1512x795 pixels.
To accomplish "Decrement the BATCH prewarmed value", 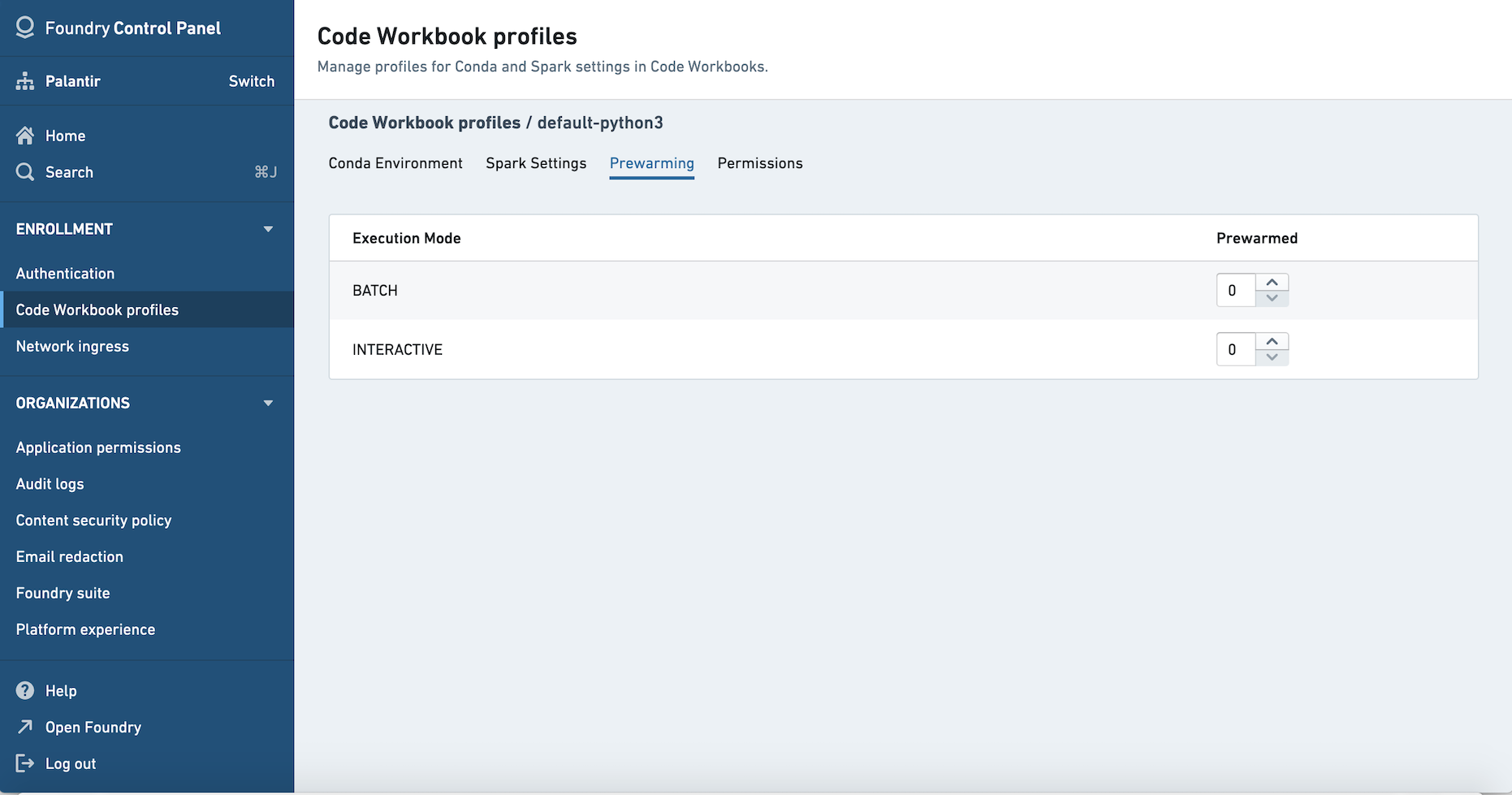I will point(1272,298).
